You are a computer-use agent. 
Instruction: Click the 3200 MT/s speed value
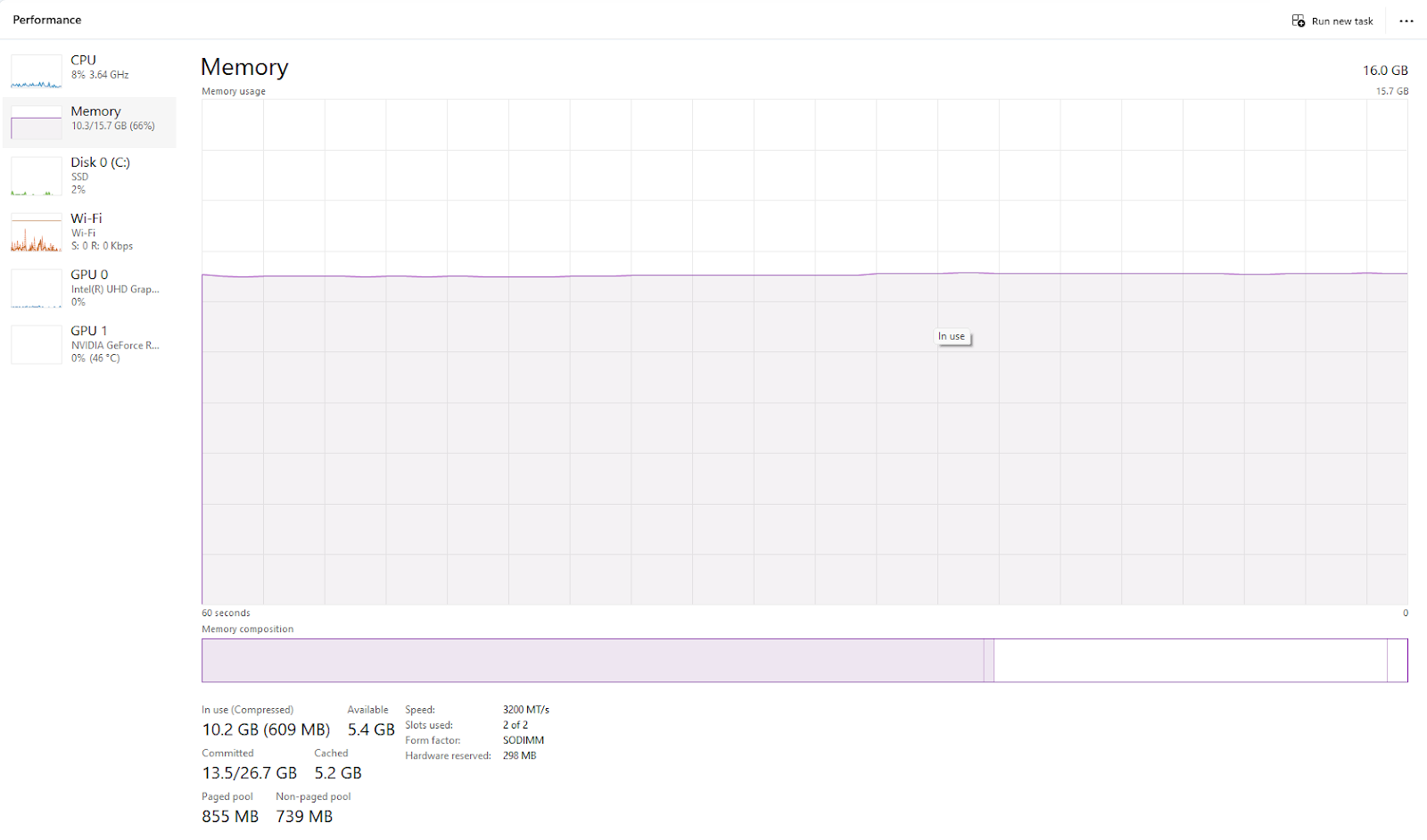[x=526, y=710]
